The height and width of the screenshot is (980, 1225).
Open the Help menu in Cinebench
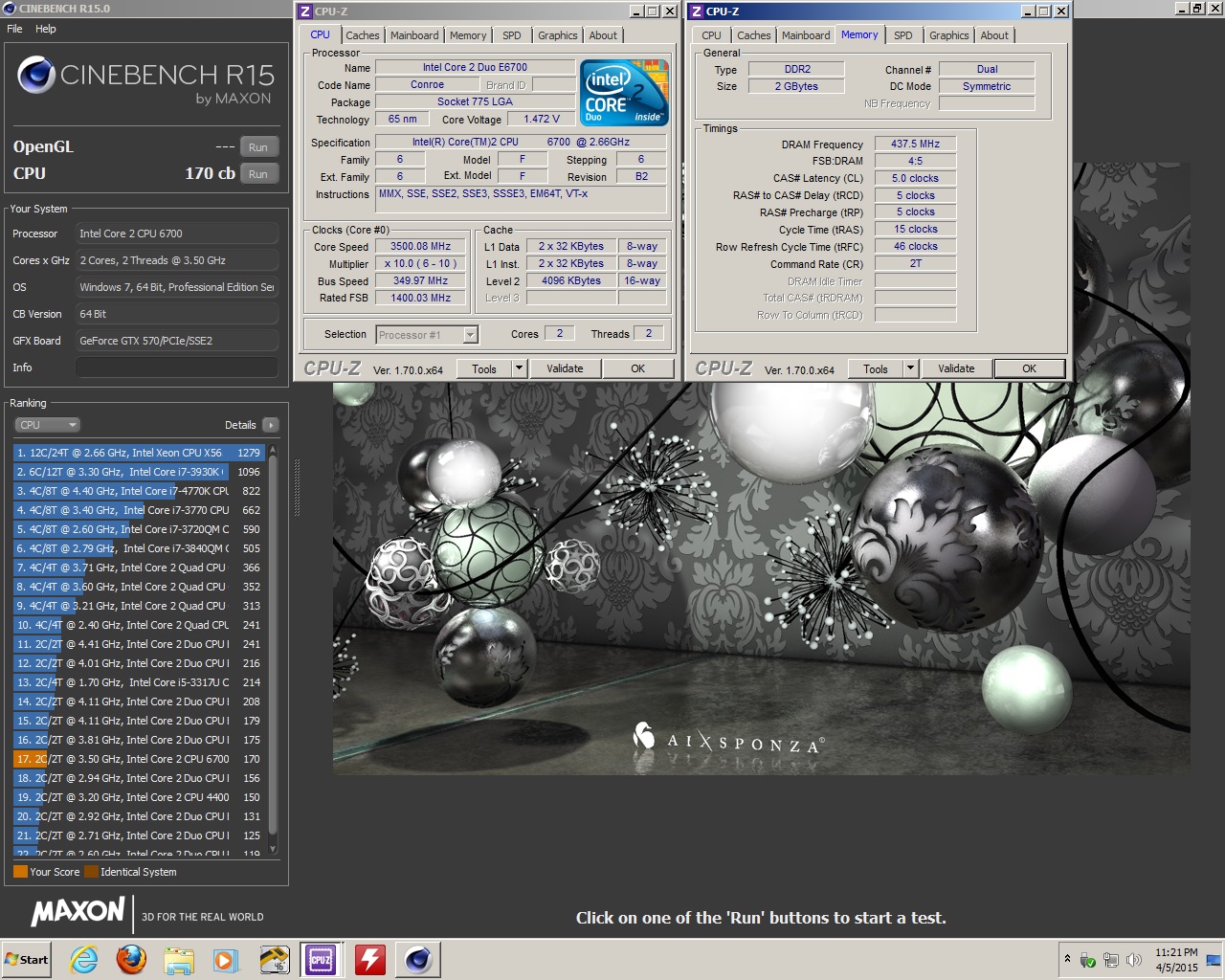46,29
